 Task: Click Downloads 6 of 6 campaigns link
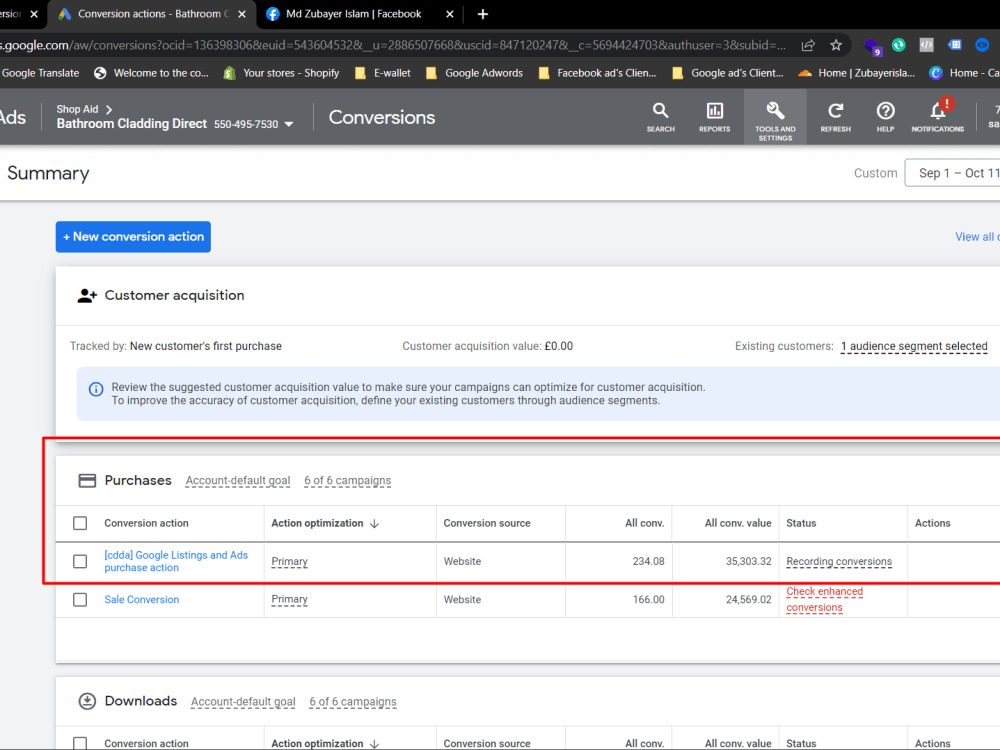click(x=353, y=702)
